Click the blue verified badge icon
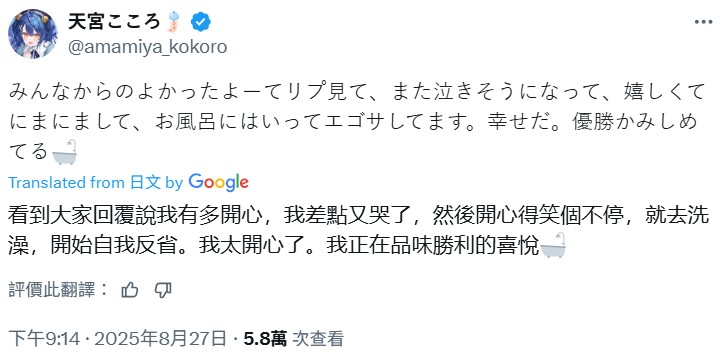The width and height of the screenshot is (727, 361). point(201,22)
